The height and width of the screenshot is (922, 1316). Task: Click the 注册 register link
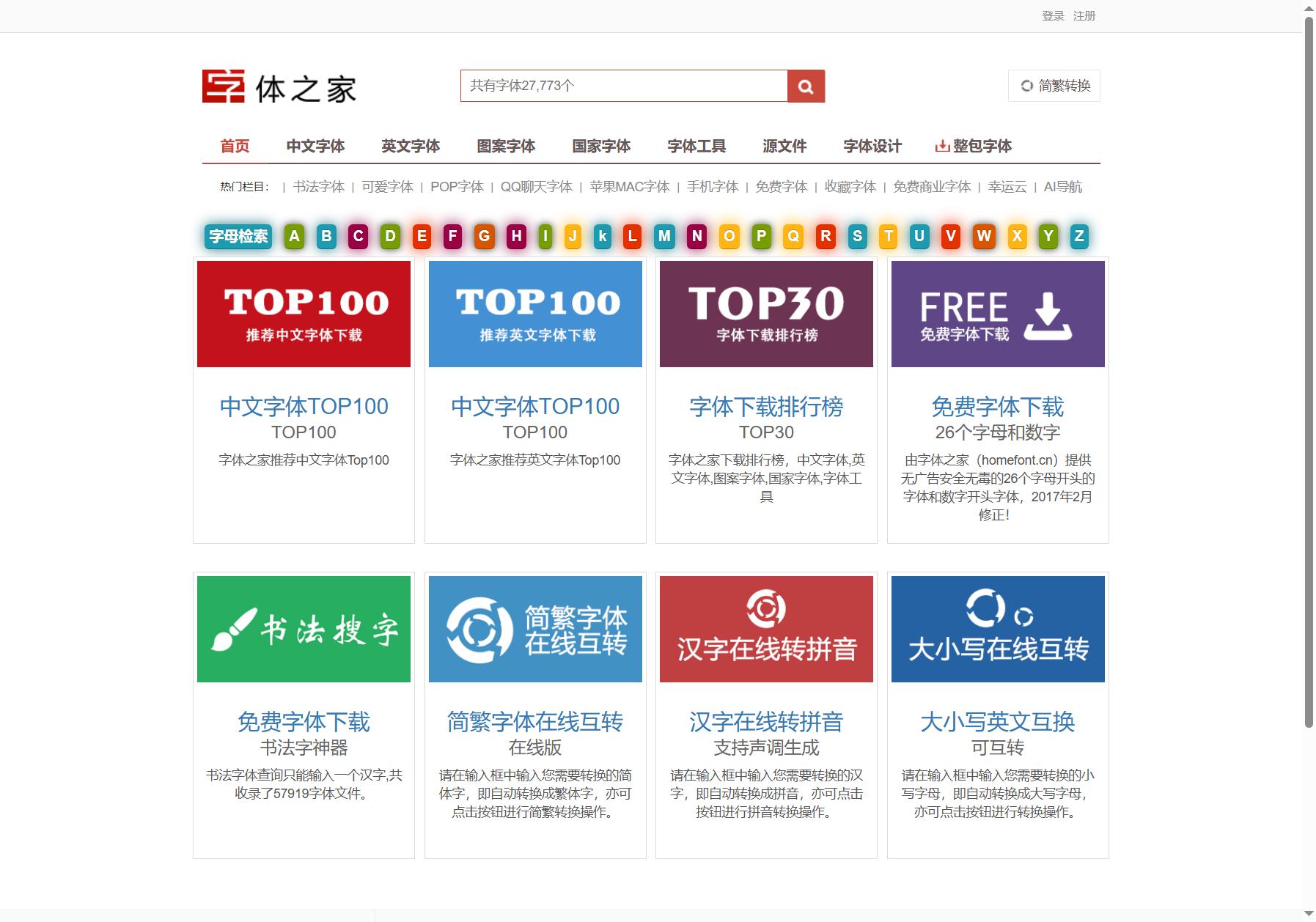coord(1084,16)
